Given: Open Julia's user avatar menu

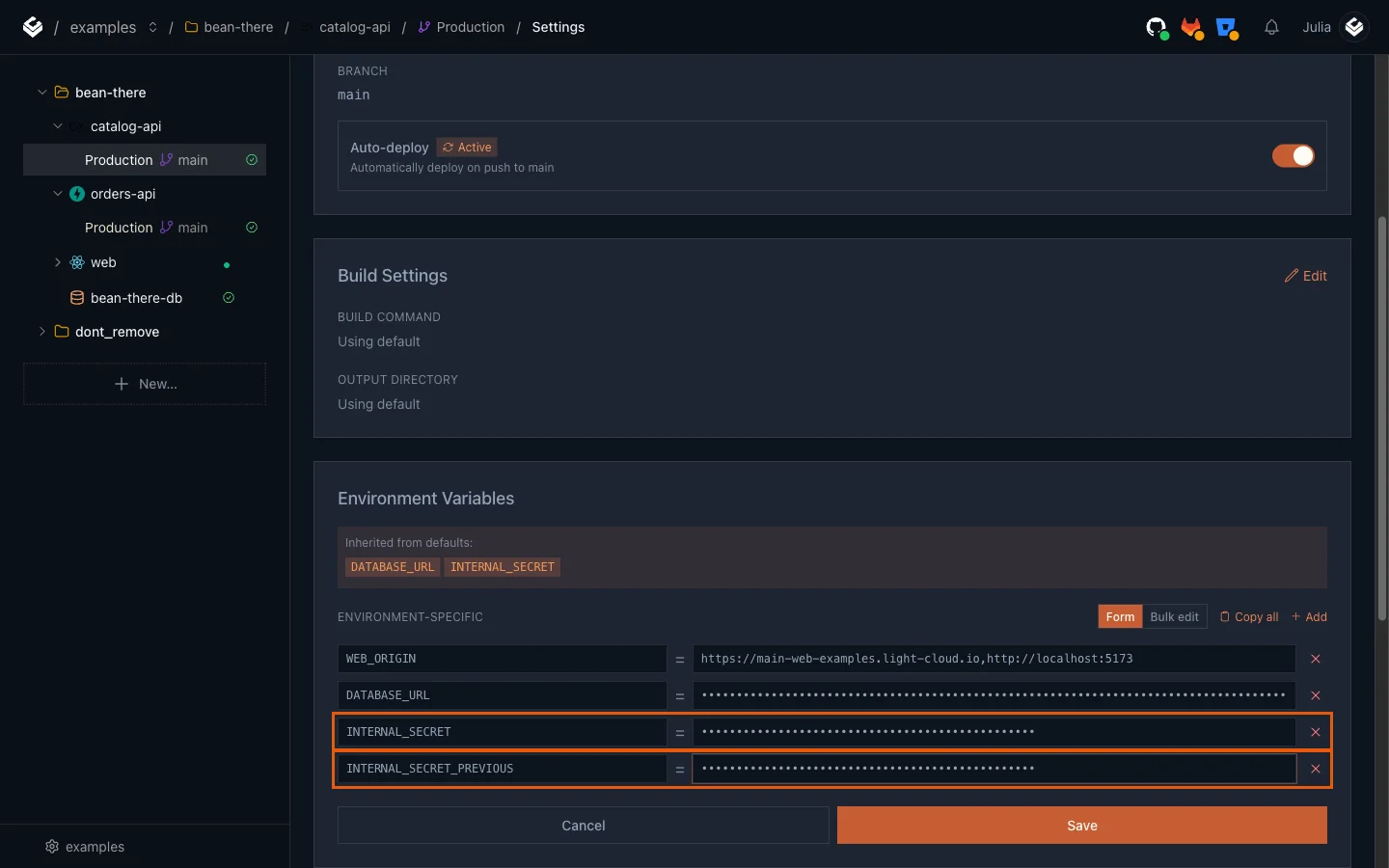Looking at the screenshot, I should tap(1354, 27).
